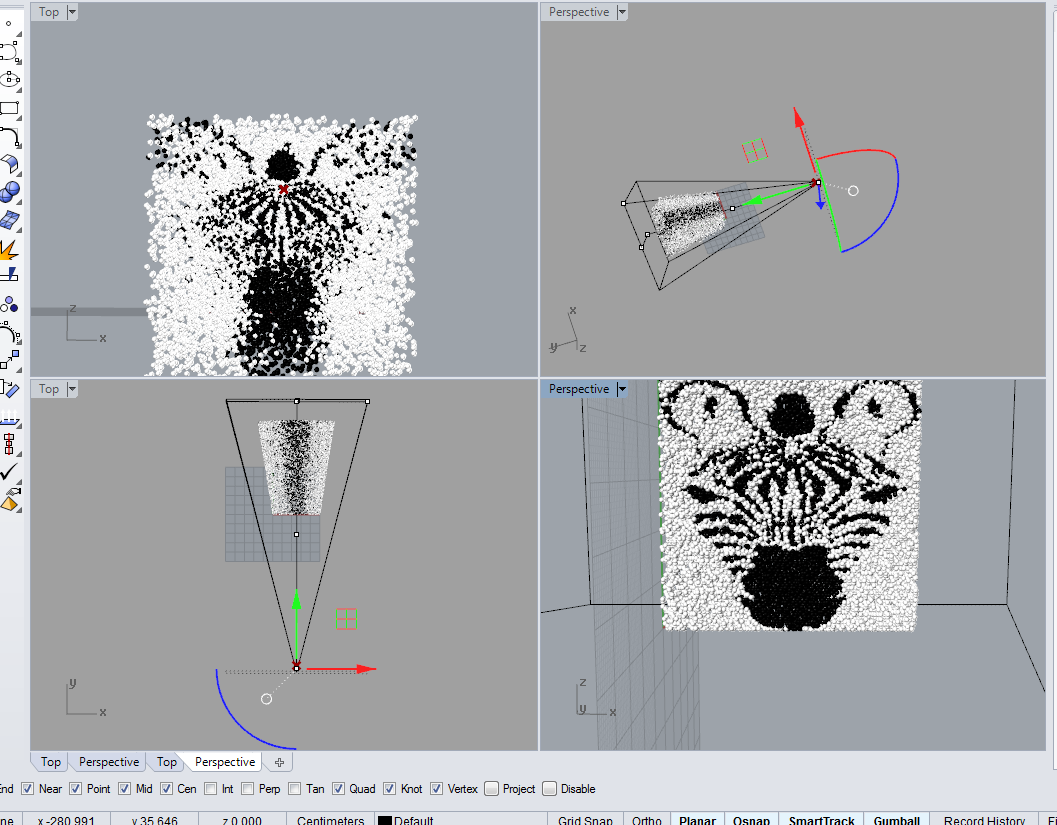Toggle the Knot object snap
This screenshot has height=825, width=1057.
click(390, 789)
